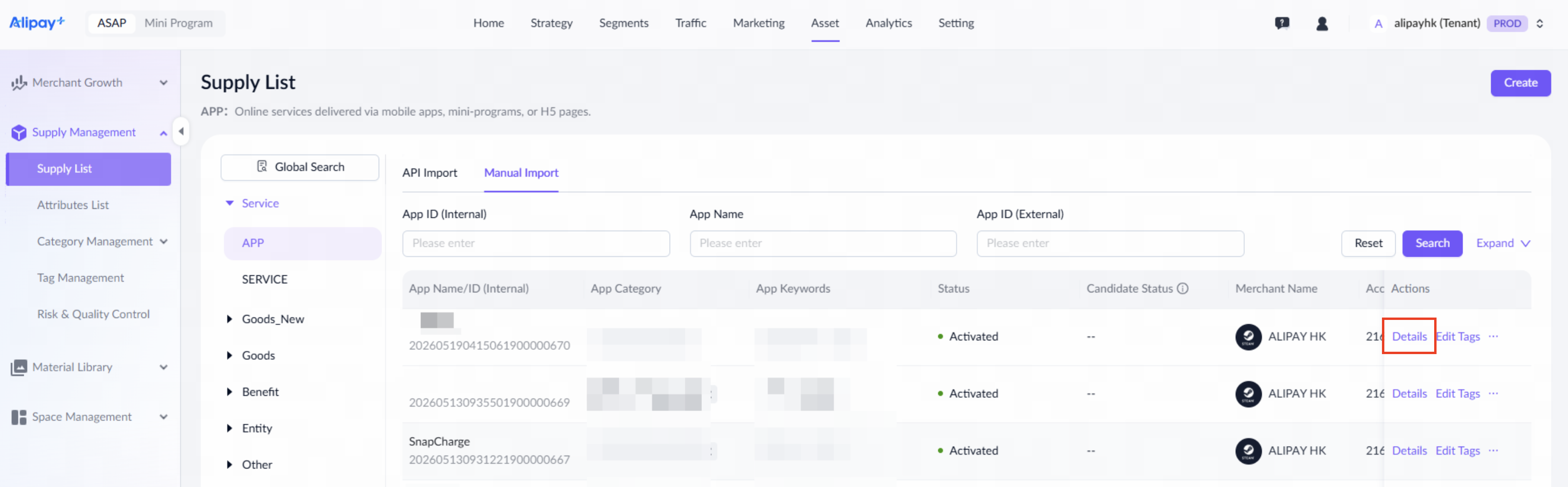
Task: Switch to the API Import tab
Action: tap(429, 173)
